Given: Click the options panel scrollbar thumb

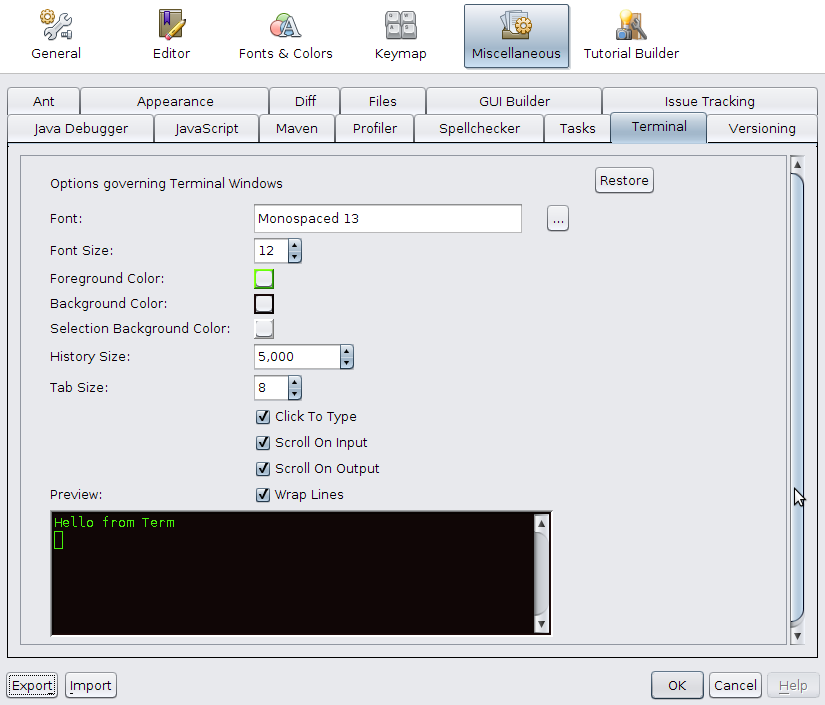Looking at the screenshot, I should (x=797, y=400).
